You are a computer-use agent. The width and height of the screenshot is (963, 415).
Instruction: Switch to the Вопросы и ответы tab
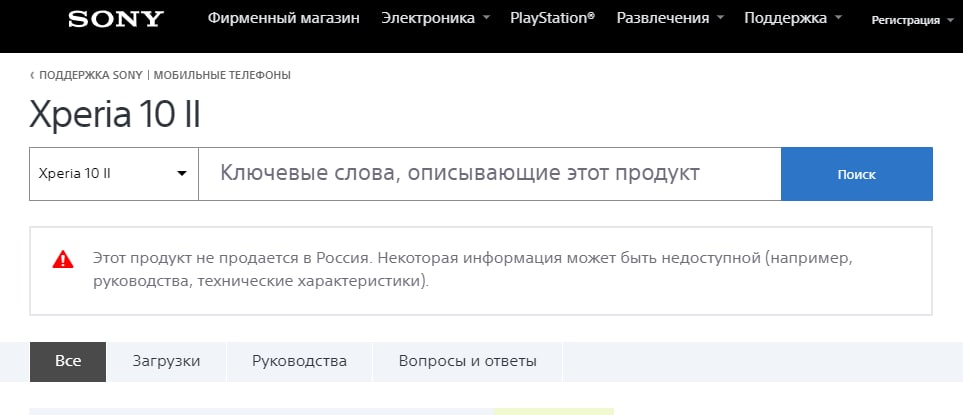tap(467, 362)
